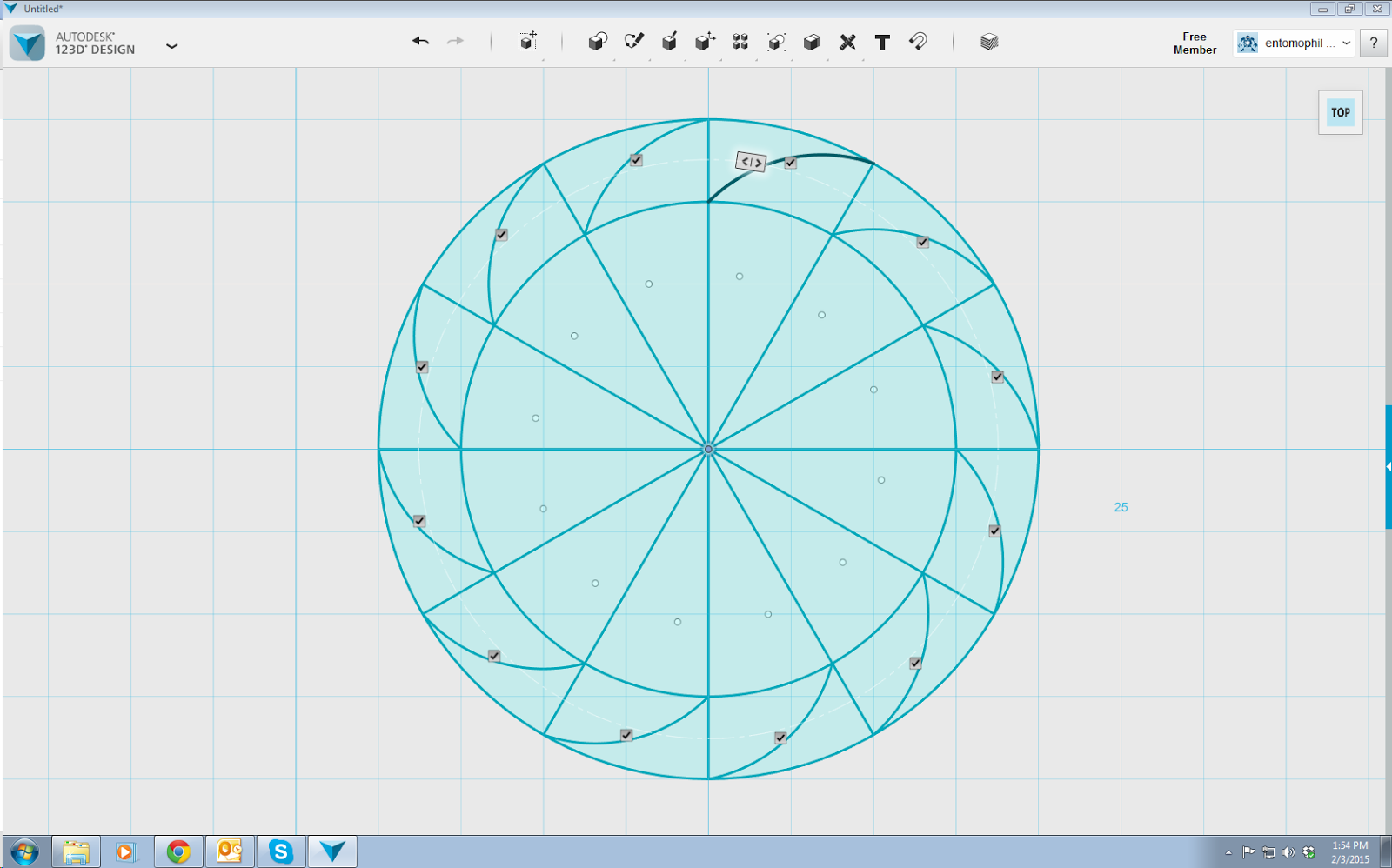Open the entomophil account dropdown
The width and height of the screenshot is (1392, 868).
point(1295,43)
